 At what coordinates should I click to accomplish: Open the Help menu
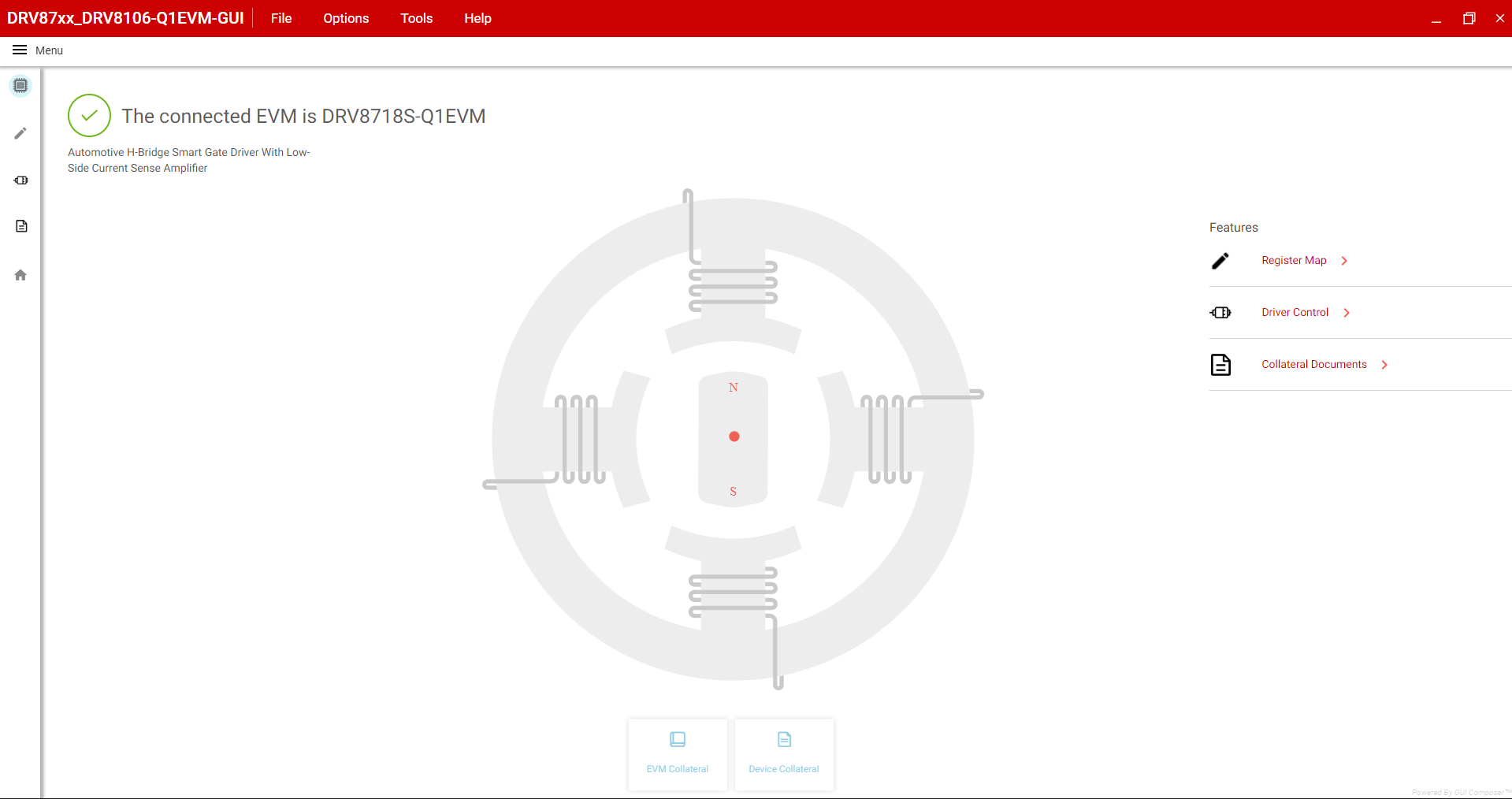477,18
